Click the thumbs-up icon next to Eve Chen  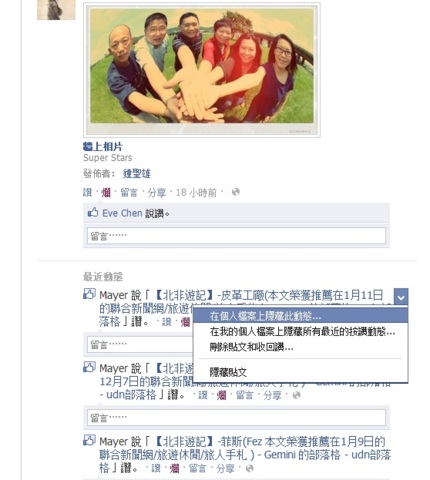[x=93, y=213]
